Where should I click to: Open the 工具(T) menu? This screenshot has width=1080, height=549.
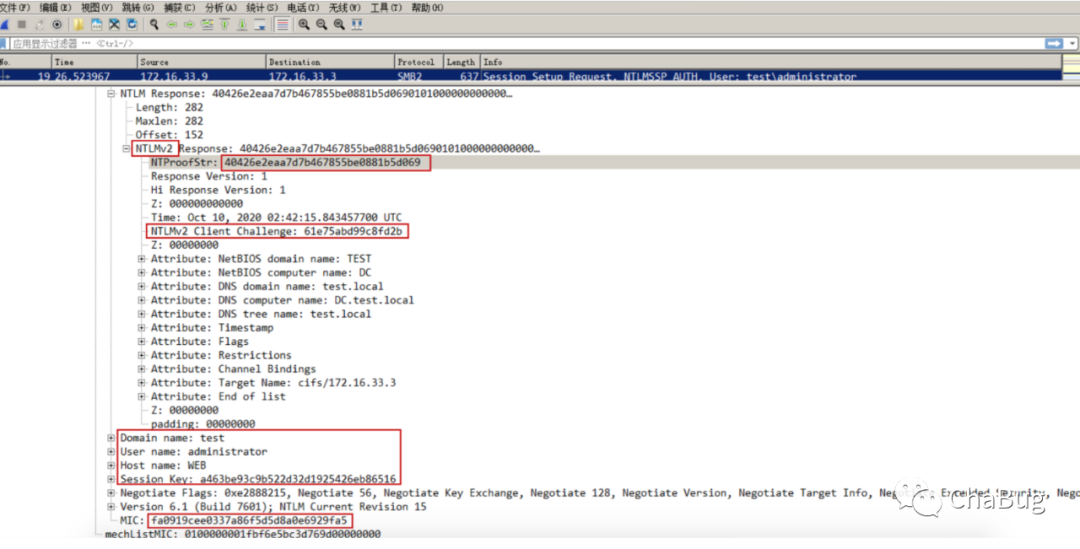click(386, 8)
